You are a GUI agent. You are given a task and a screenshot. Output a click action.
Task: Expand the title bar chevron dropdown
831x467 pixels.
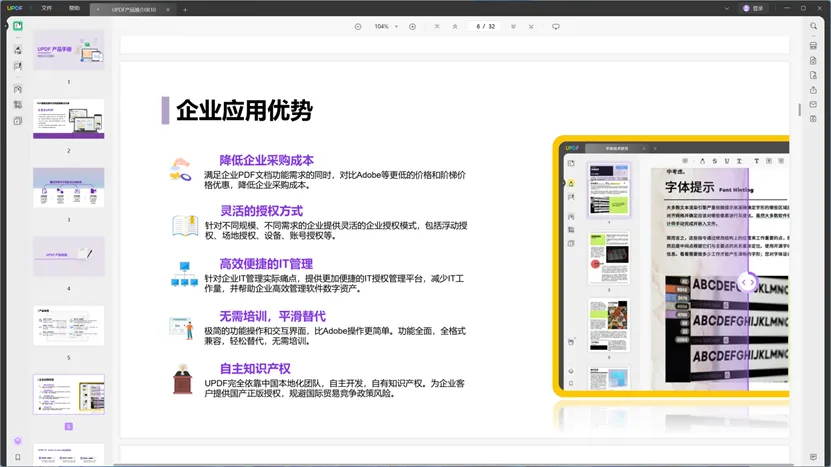[x=727, y=8]
